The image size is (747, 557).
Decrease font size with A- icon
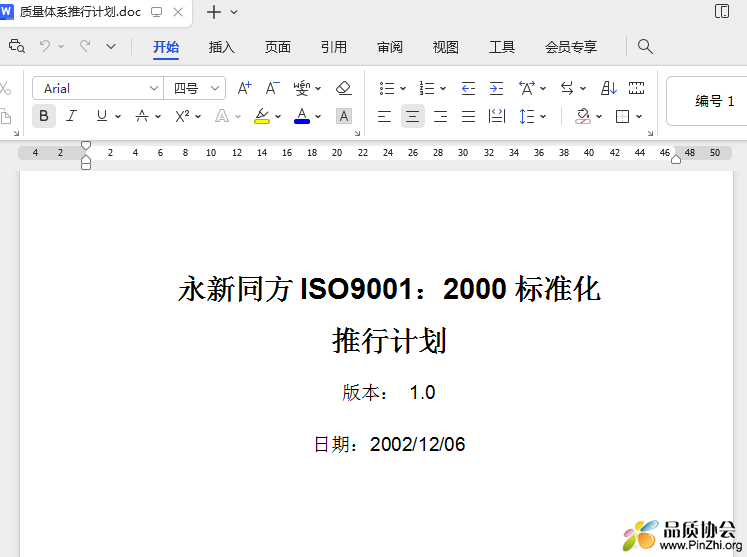click(x=273, y=88)
